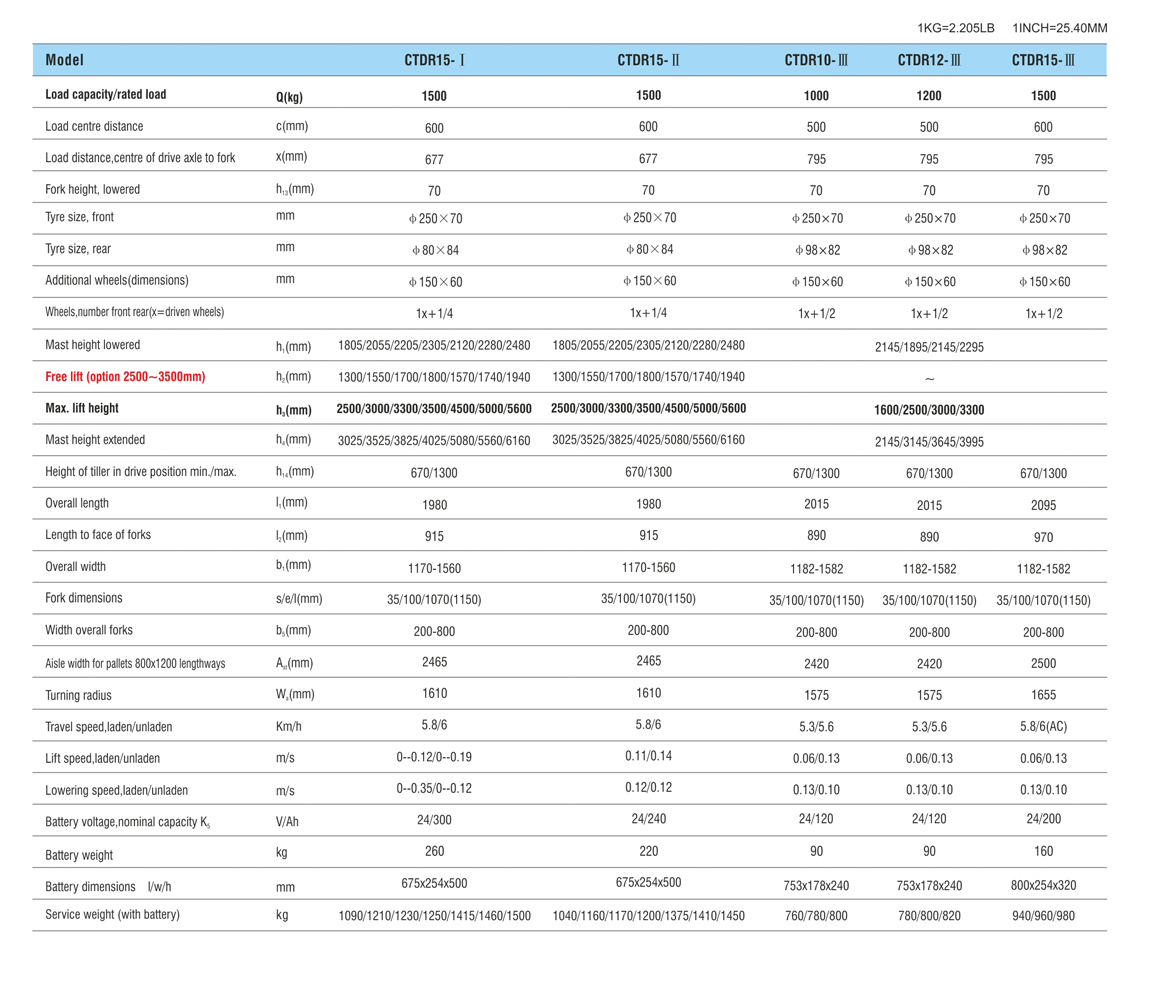
Task: Click the Model header label
Action: coord(65,60)
